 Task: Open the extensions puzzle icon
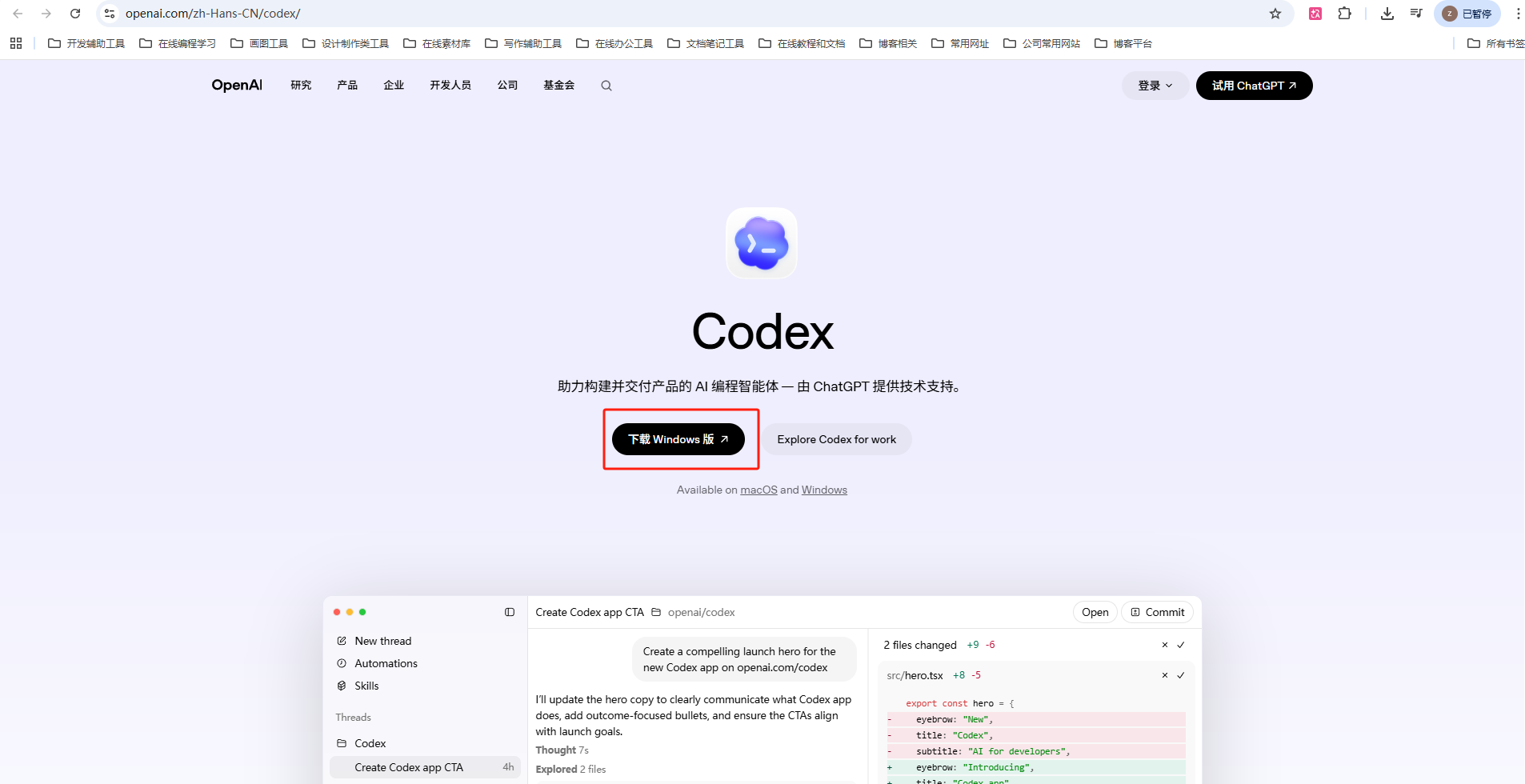coord(1345,14)
